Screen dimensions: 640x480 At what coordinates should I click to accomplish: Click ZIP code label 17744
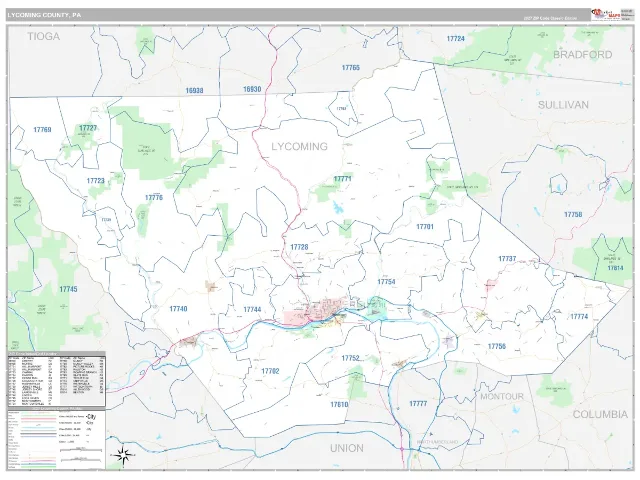click(252, 309)
